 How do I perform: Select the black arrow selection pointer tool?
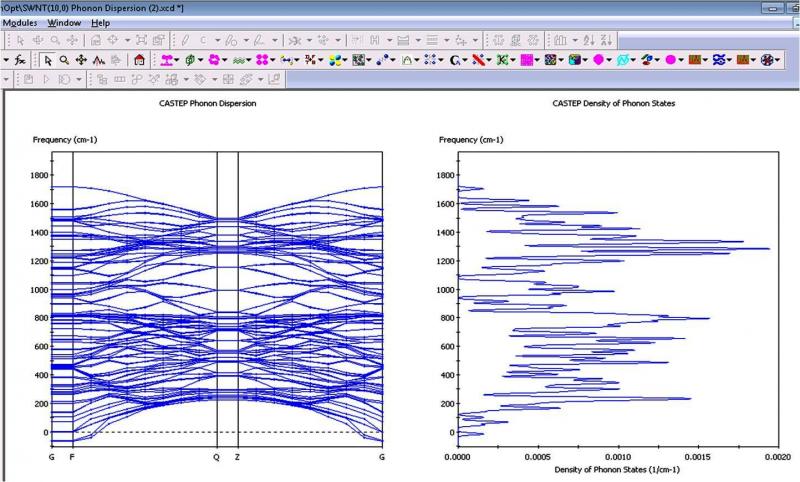click(48, 60)
